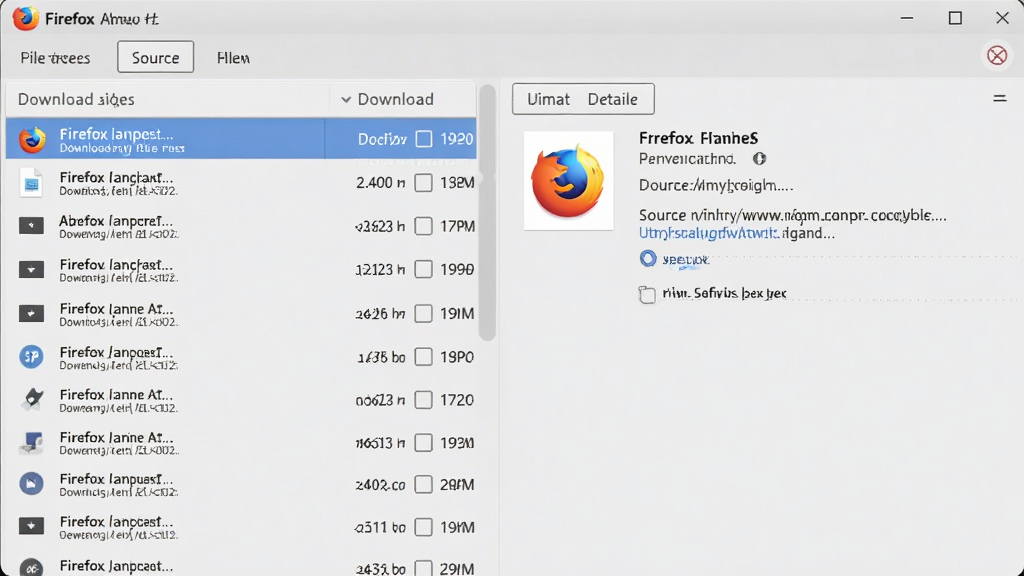Click the 2.400 value in second row
The width and height of the screenshot is (1024, 576).
(381, 183)
